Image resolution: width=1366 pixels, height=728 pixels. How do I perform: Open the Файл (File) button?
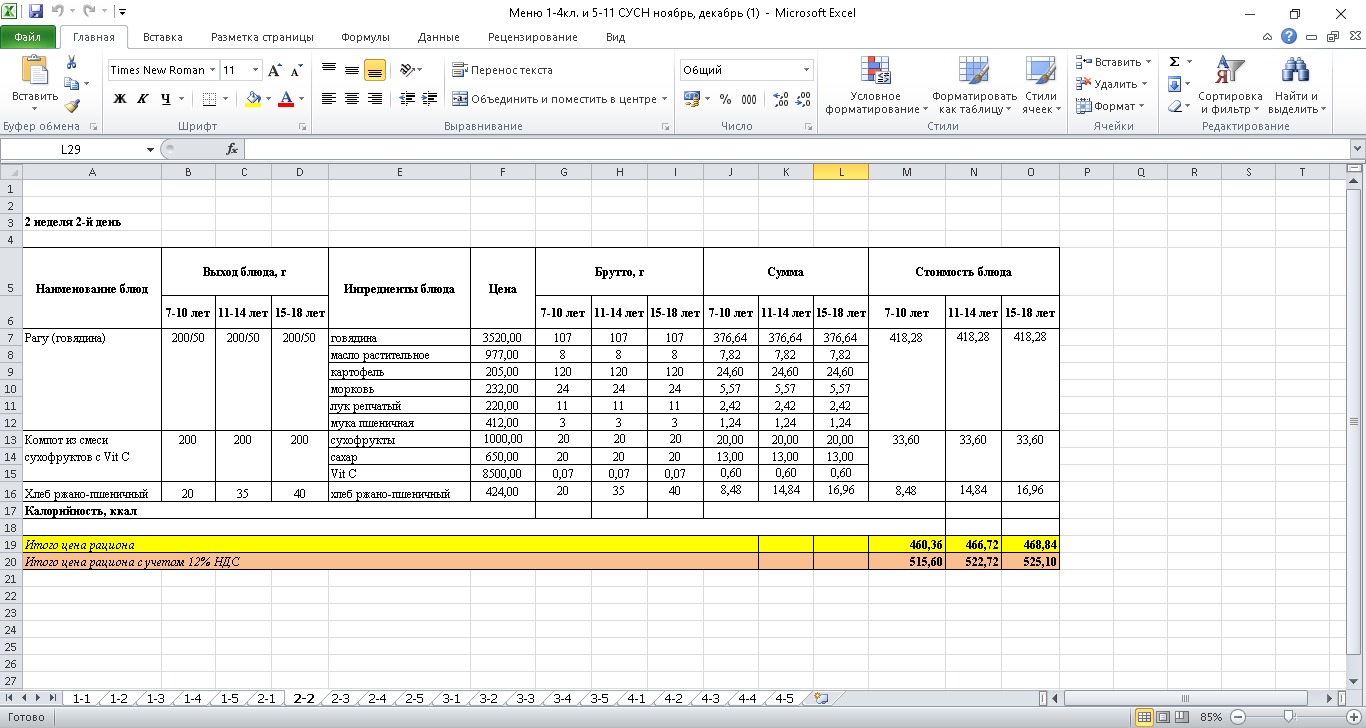[x=28, y=37]
